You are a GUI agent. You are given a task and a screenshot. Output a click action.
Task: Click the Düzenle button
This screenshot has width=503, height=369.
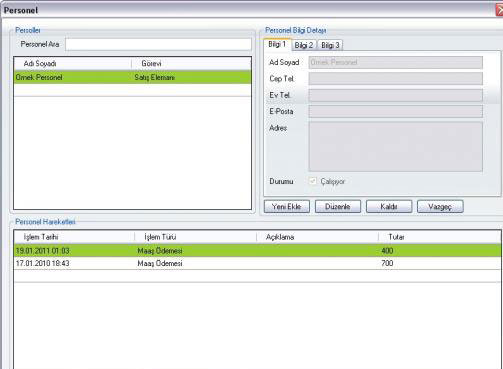pos(338,207)
